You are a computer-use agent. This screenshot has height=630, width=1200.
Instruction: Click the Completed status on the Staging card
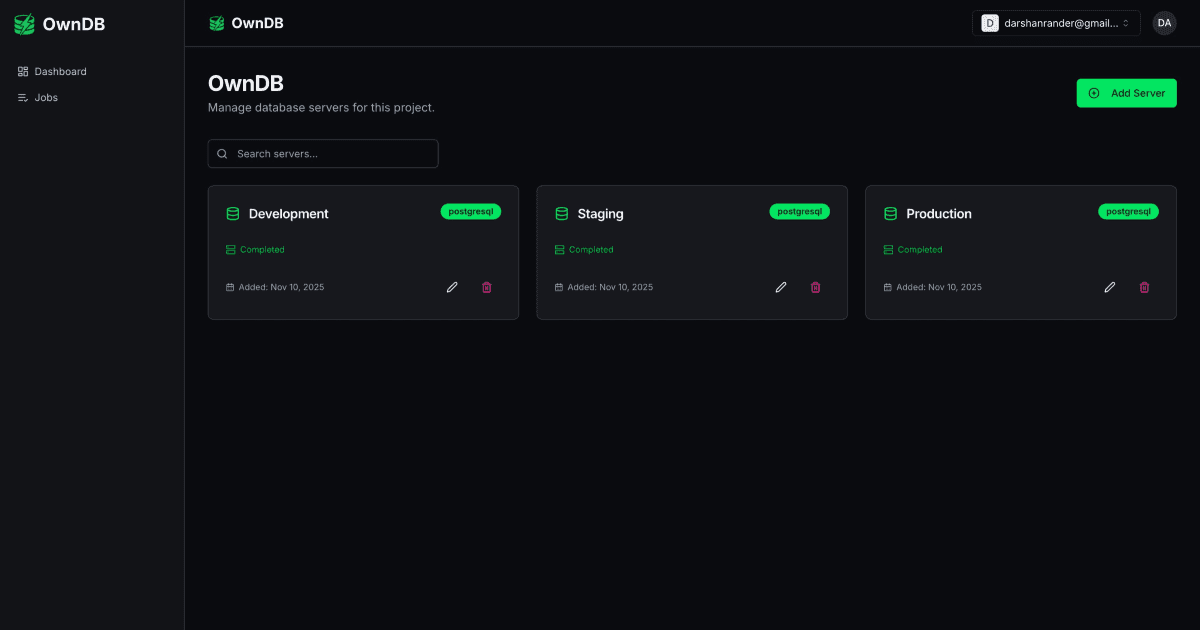(584, 249)
